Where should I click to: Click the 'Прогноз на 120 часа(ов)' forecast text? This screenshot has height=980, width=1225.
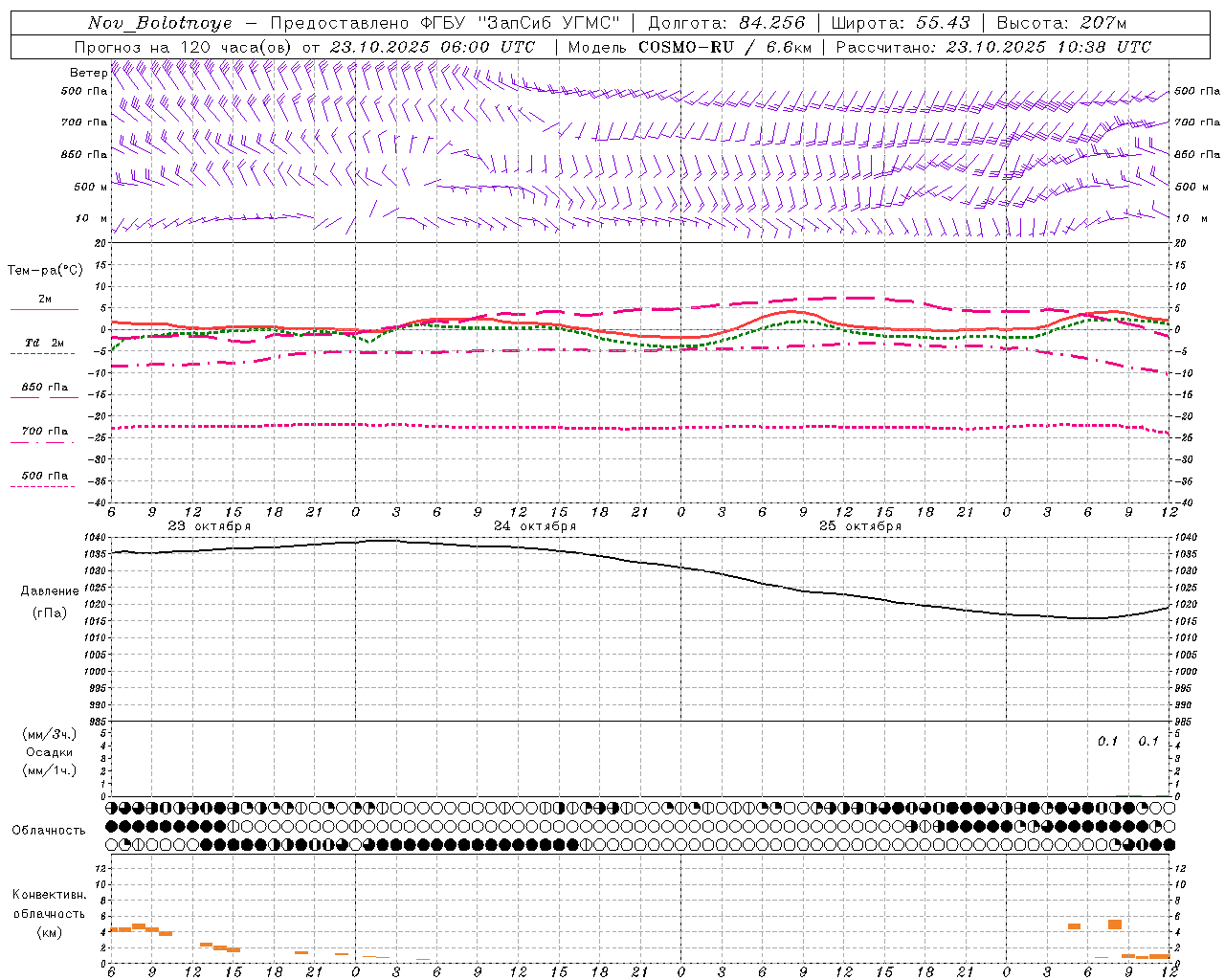tap(184, 47)
